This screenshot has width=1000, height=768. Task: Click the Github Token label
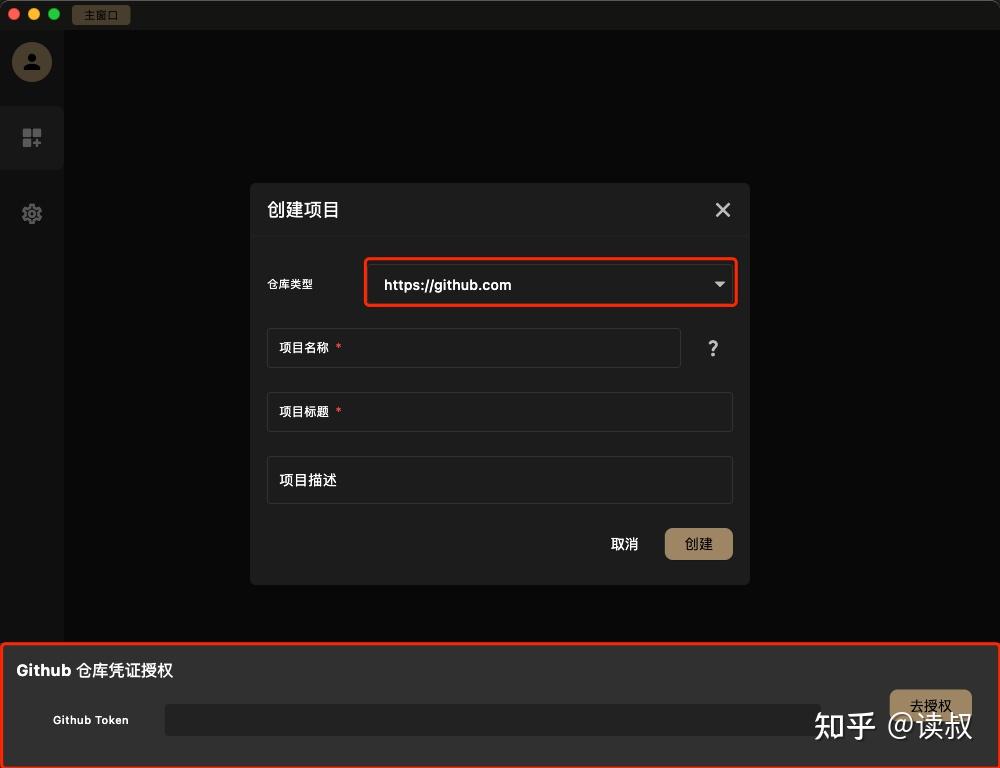[x=91, y=720]
